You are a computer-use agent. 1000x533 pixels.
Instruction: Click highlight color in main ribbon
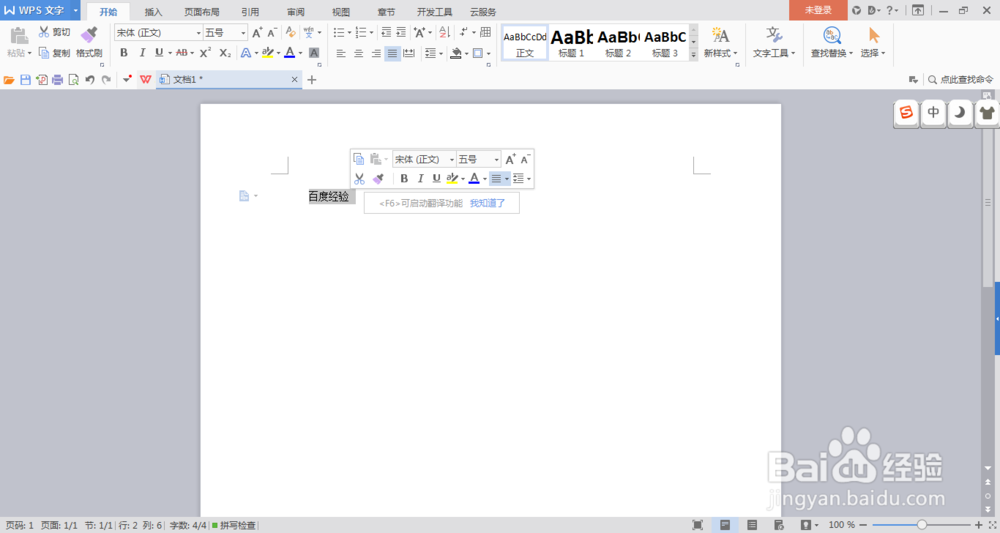point(268,53)
